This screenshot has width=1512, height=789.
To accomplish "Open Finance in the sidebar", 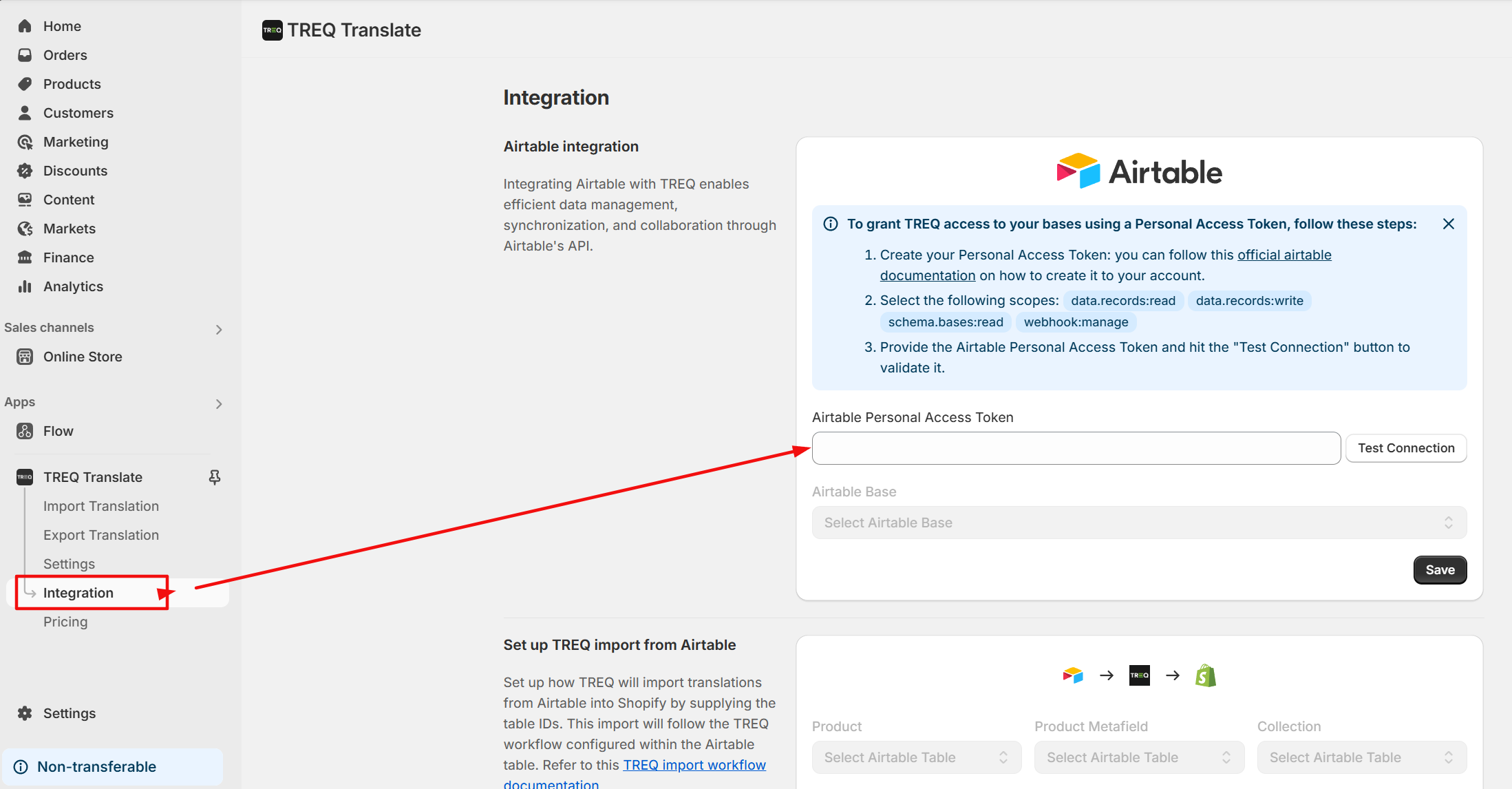I will click(69, 257).
